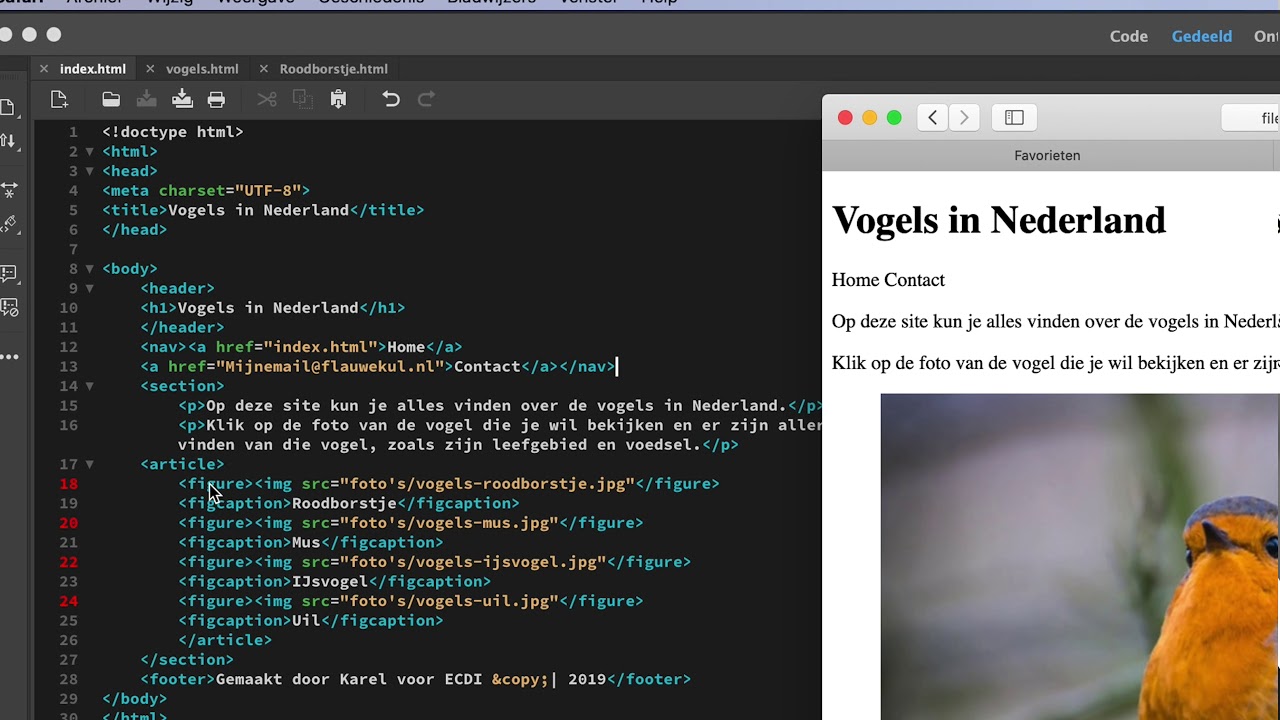The height and width of the screenshot is (720, 1280).
Task: Click the Vogels in Nederland page heading
Action: point(999,220)
